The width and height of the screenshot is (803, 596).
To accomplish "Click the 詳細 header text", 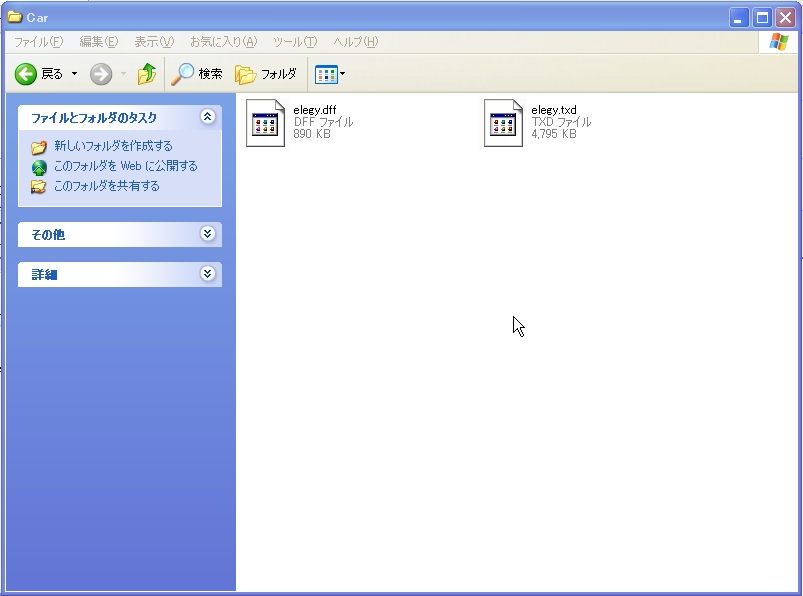I will pyautogui.click(x=44, y=274).
